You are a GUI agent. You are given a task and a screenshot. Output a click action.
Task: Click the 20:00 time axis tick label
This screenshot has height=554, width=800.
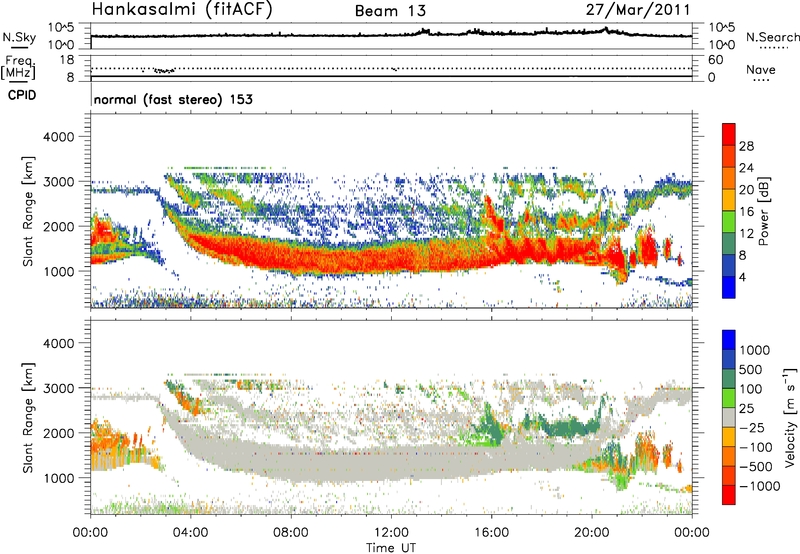click(592, 533)
